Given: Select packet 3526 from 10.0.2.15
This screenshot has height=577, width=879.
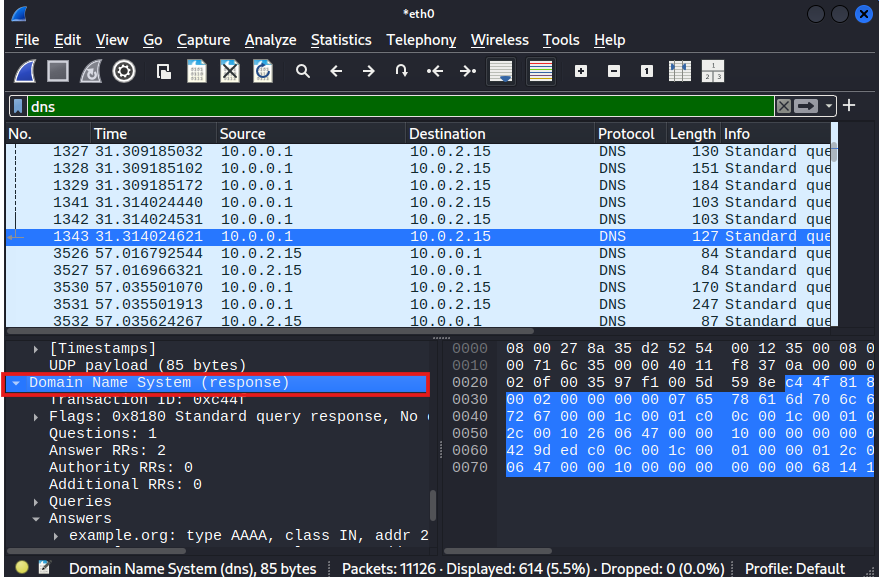Looking at the screenshot, I should (419, 253).
